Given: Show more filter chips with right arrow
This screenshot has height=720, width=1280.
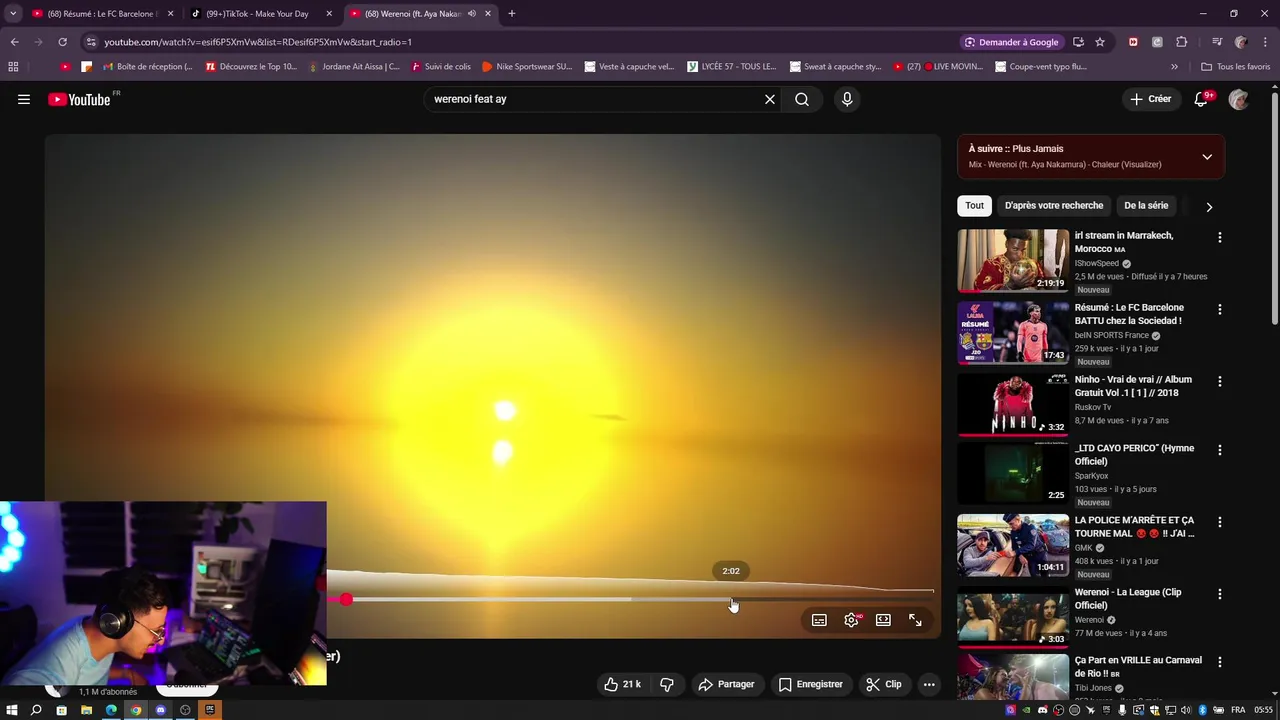Looking at the screenshot, I should [1209, 207].
